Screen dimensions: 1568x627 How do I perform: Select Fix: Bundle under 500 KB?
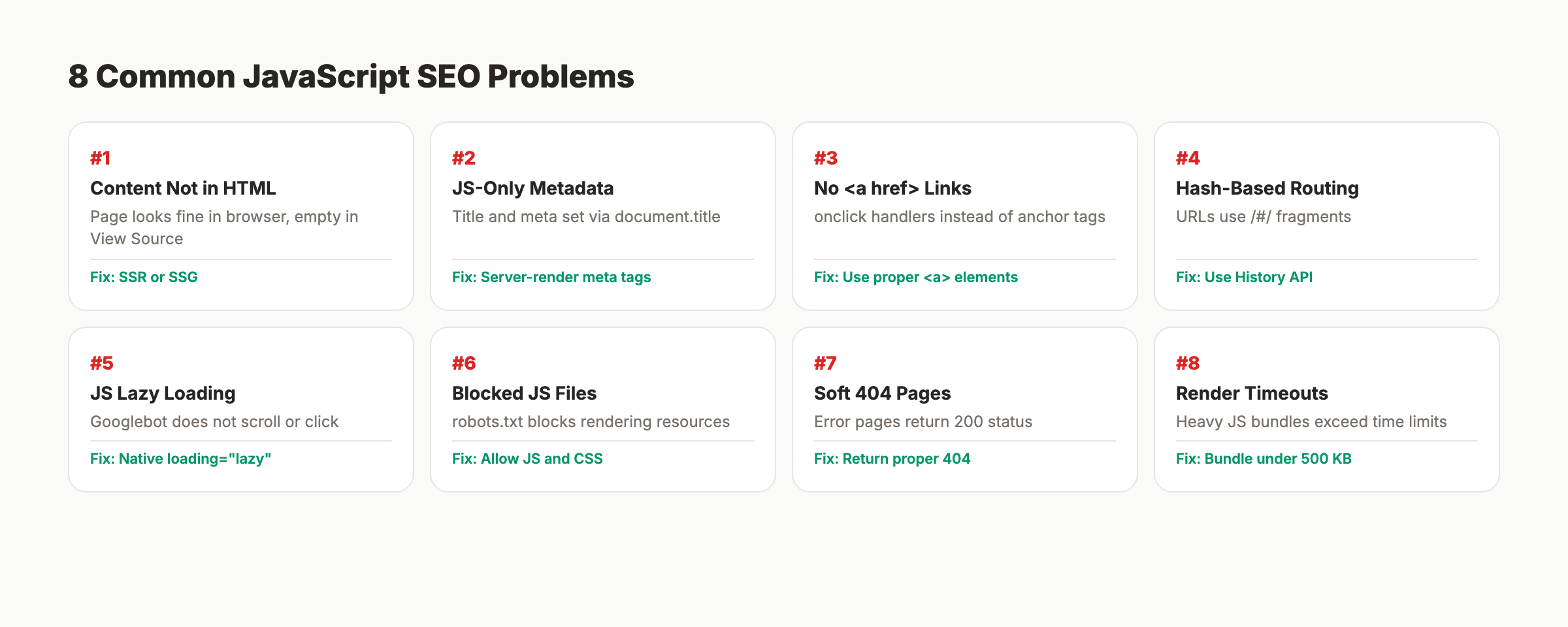[x=1264, y=458]
